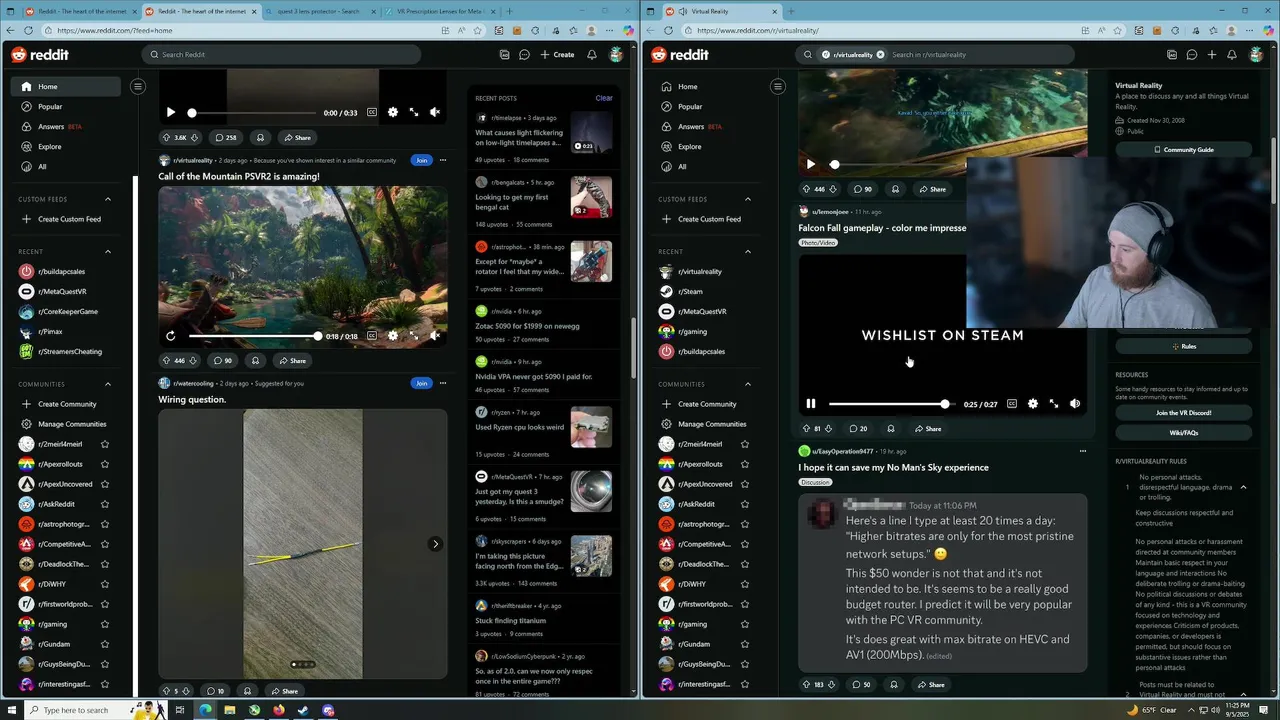The image size is (1280, 720).
Task: Join r/watercooling from Wiring question post
Action: 421,383
